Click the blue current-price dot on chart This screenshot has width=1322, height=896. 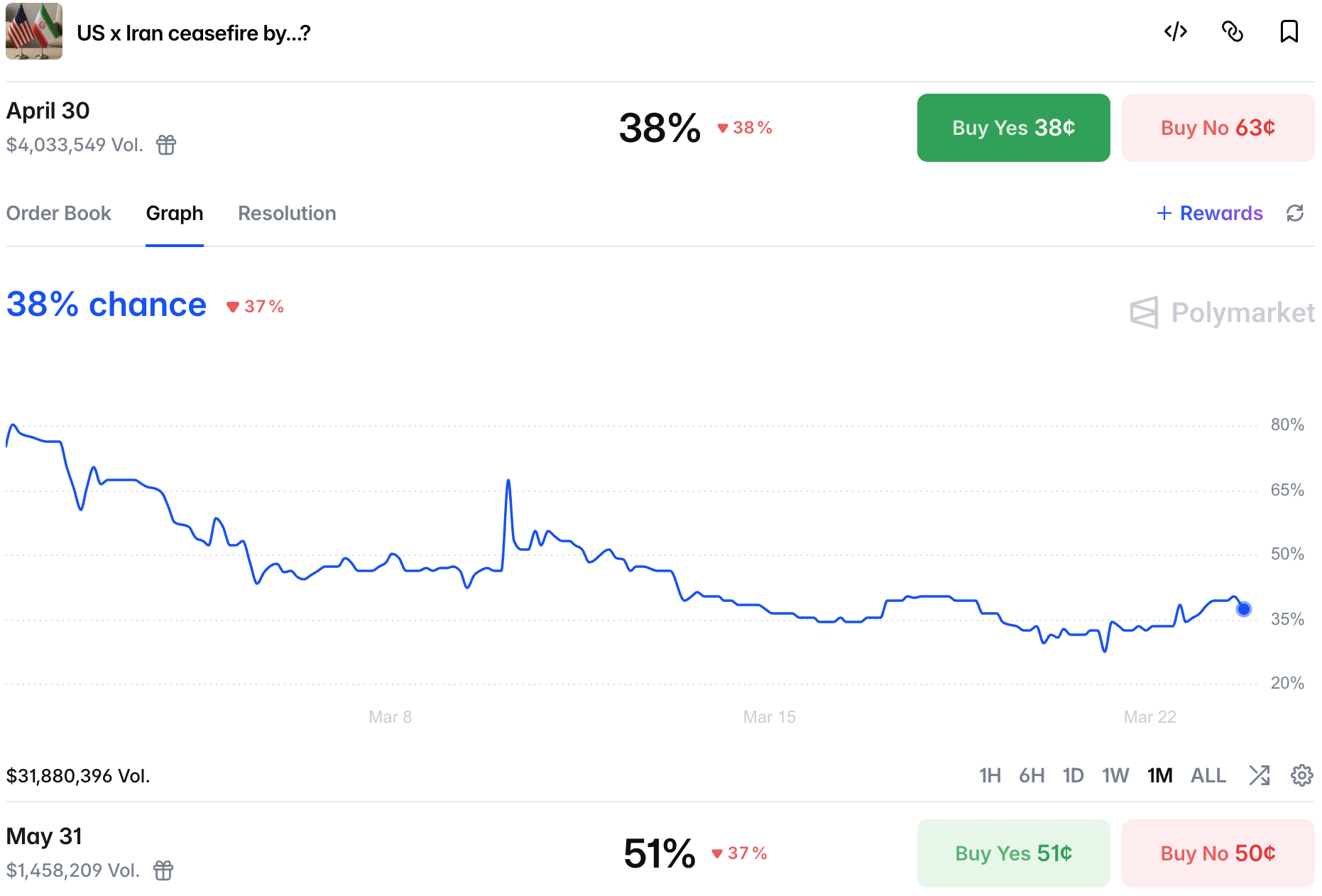pos(1244,609)
